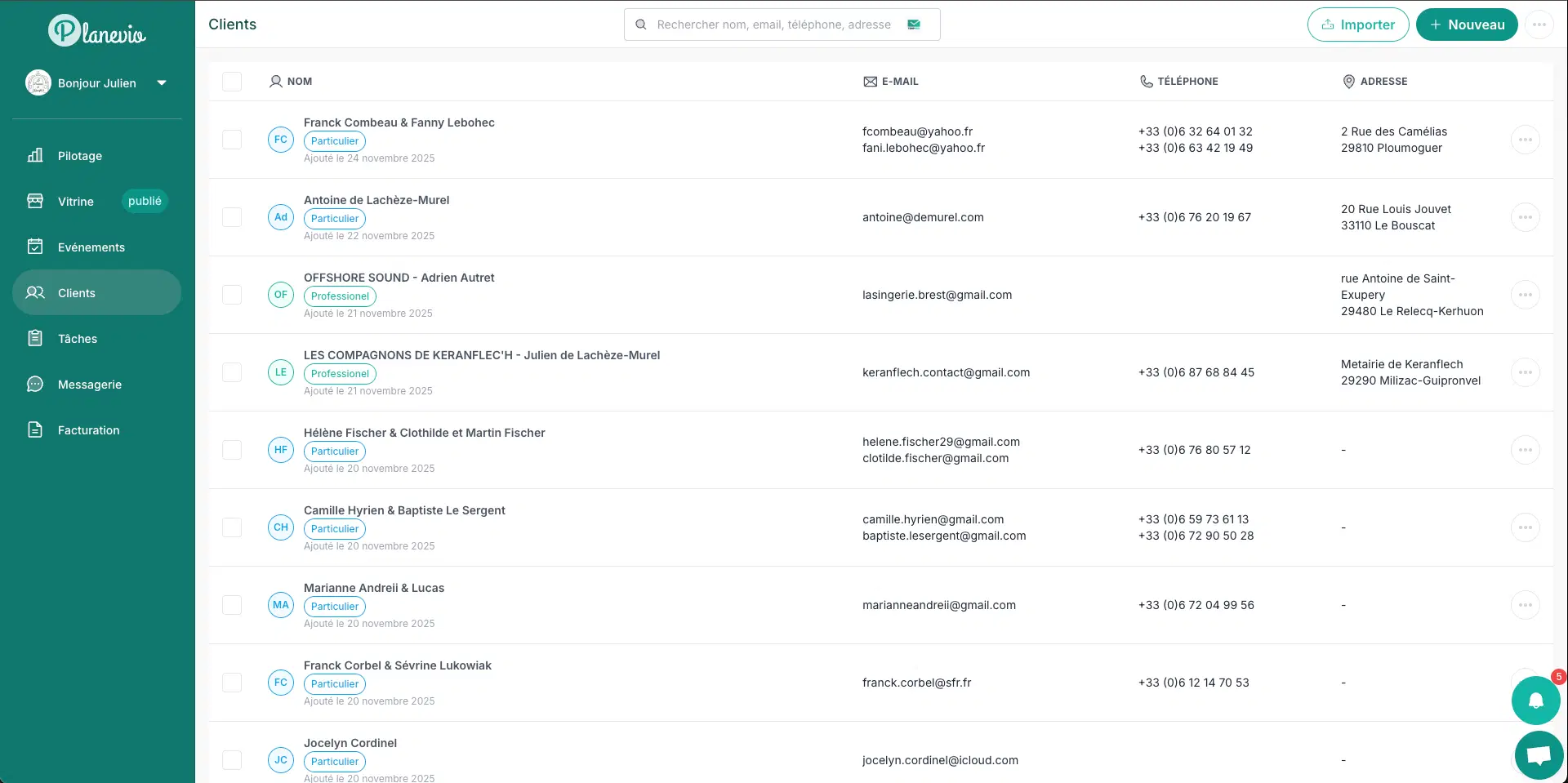Click the Importer button
Image resolution: width=1568 pixels, height=783 pixels.
[x=1358, y=24]
